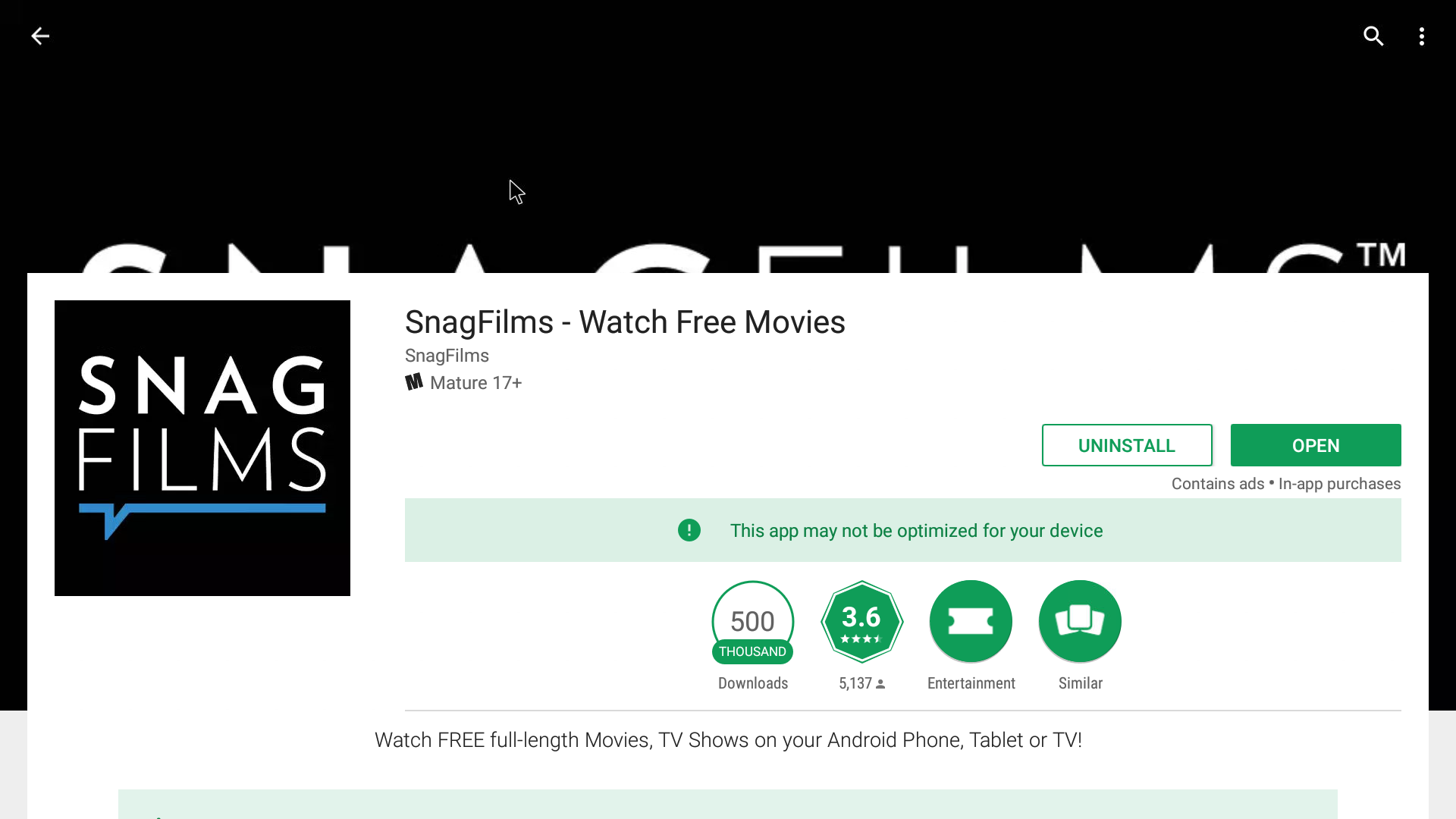Click the three-dot menu icon
This screenshot has height=819, width=1456.
tap(1422, 36)
